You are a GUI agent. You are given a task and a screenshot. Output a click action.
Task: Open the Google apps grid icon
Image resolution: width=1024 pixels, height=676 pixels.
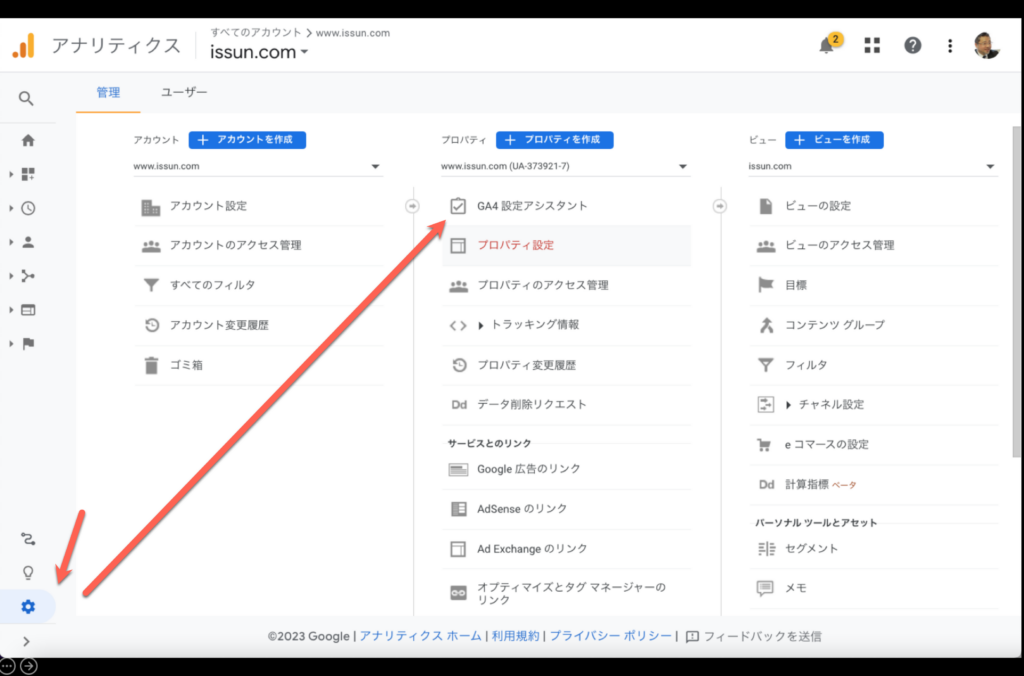[x=872, y=45]
